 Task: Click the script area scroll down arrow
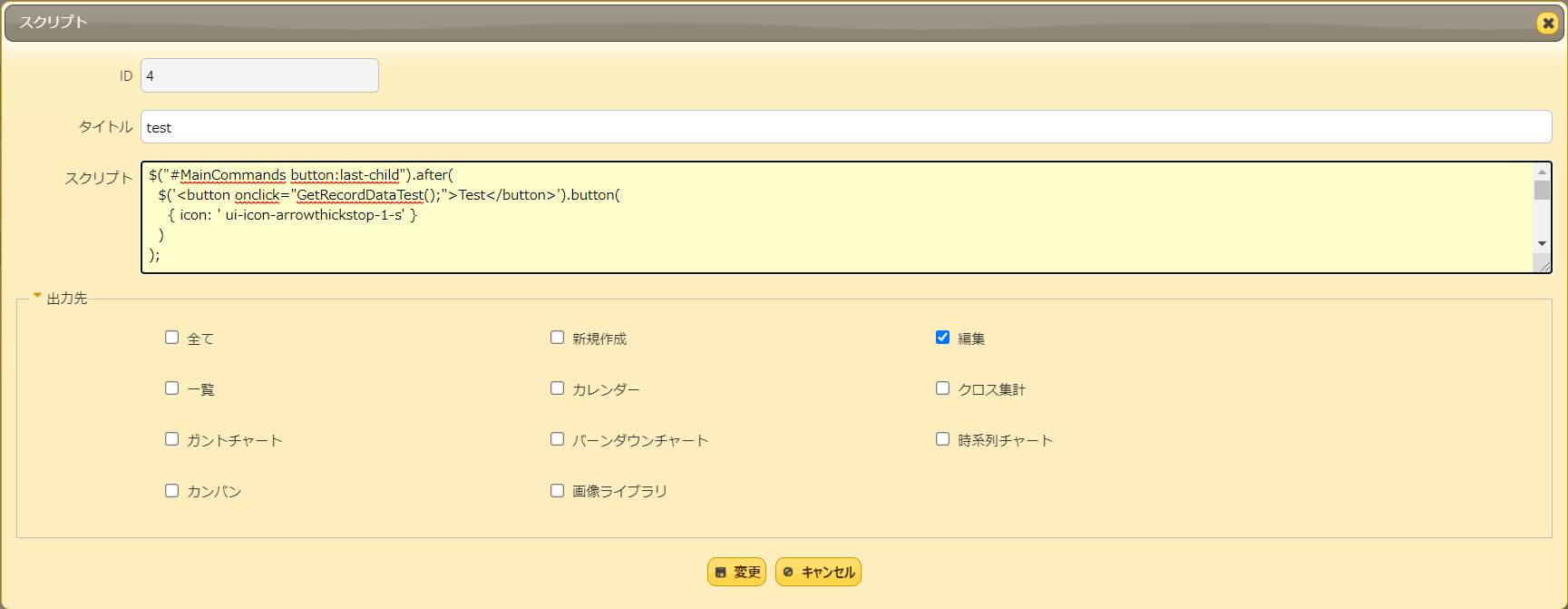pos(1542,244)
